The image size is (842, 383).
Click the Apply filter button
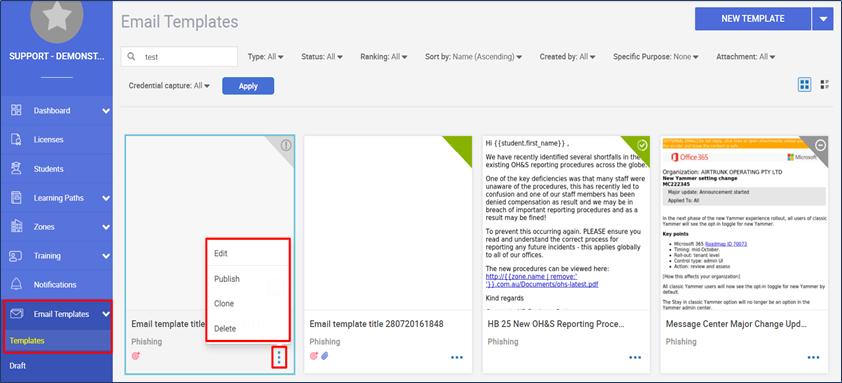(x=248, y=86)
